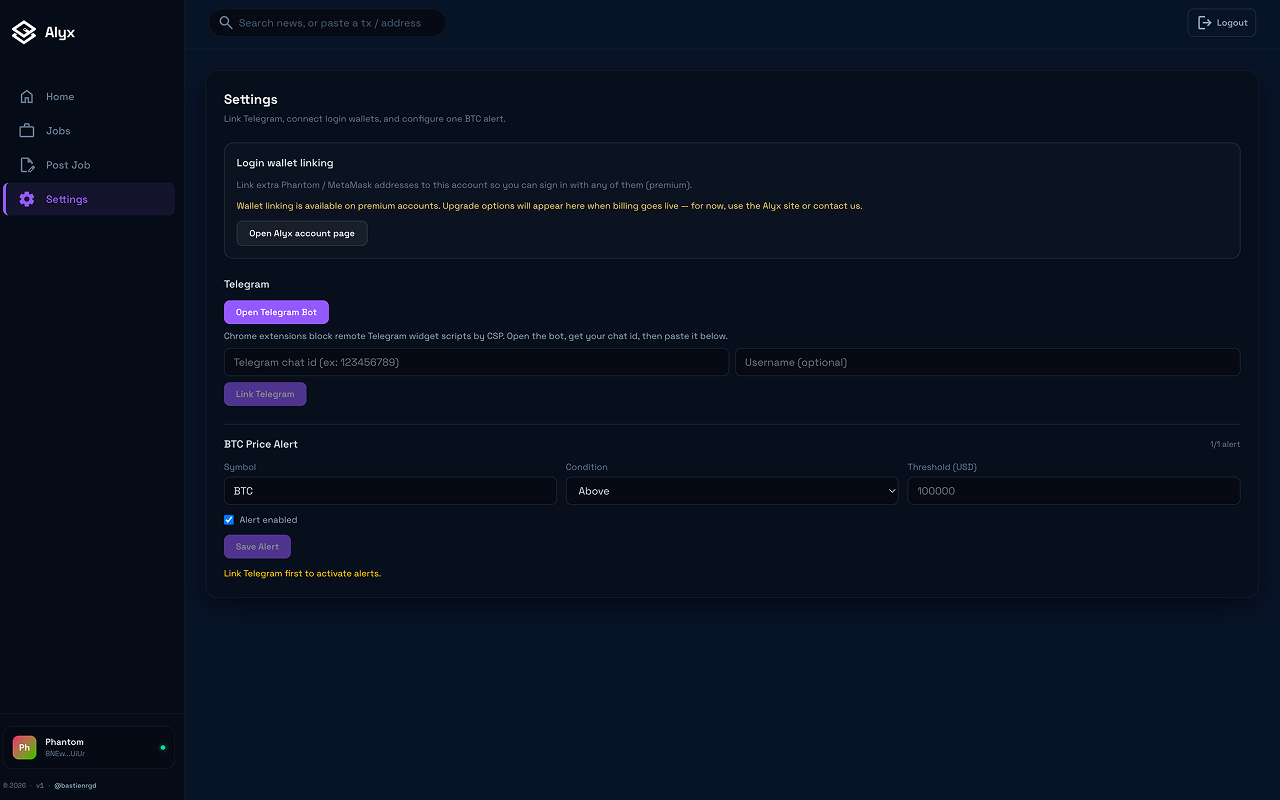Log out using the Logout button
Viewport: 1280px width, 800px height.
click(x=1222, y=23)
